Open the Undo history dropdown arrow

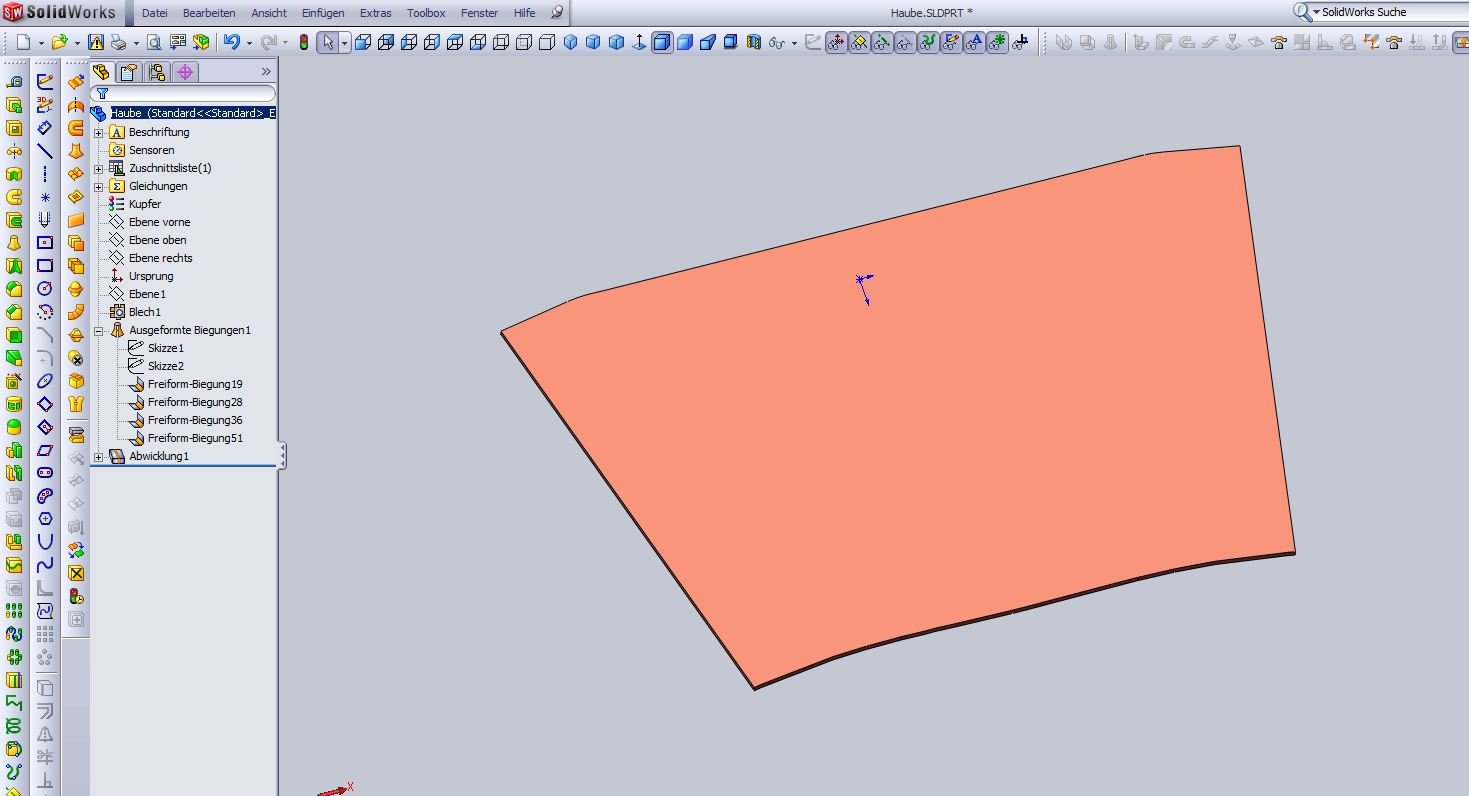(x=249, y=44)
